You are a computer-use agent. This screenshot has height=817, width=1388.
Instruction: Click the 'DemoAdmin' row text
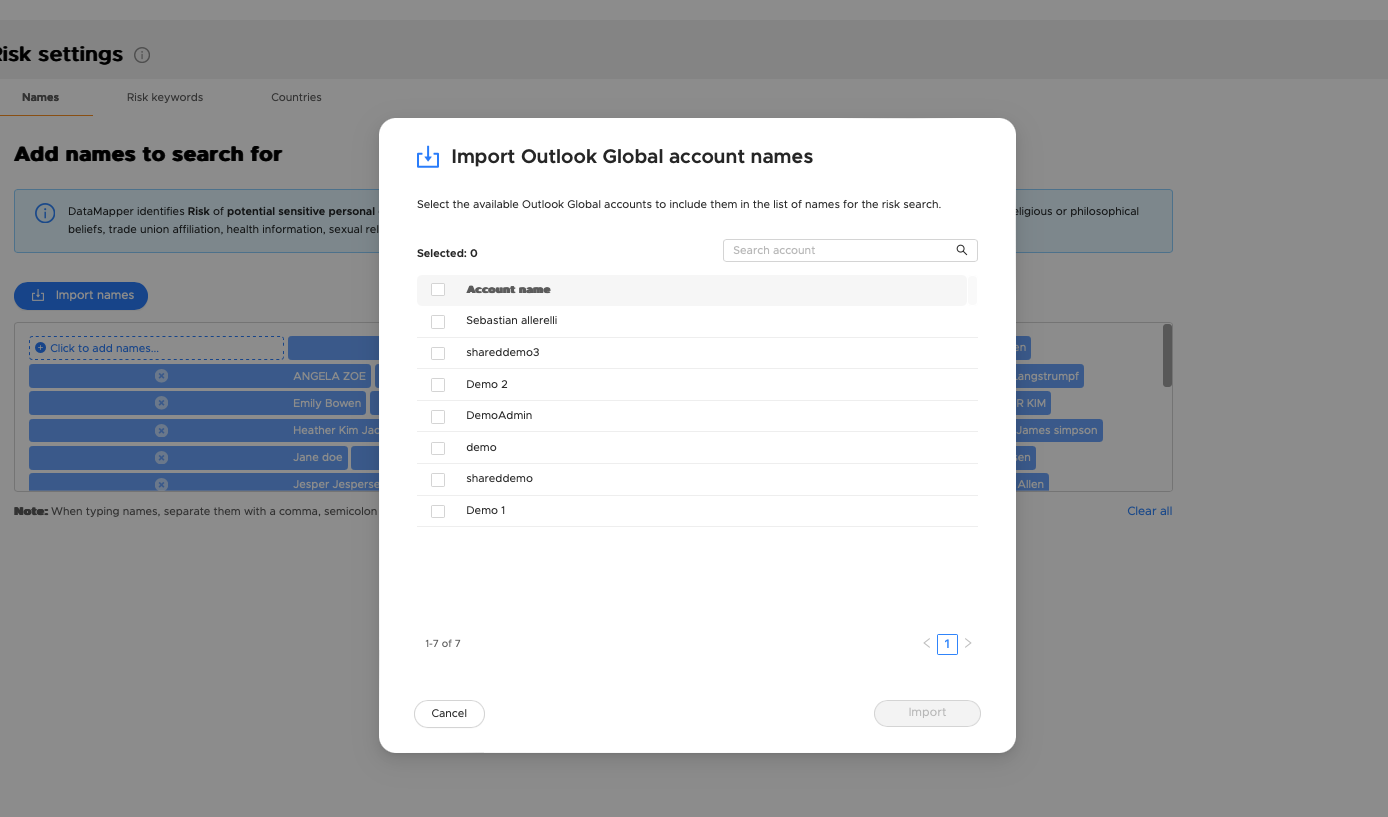(x=499, y=415)
